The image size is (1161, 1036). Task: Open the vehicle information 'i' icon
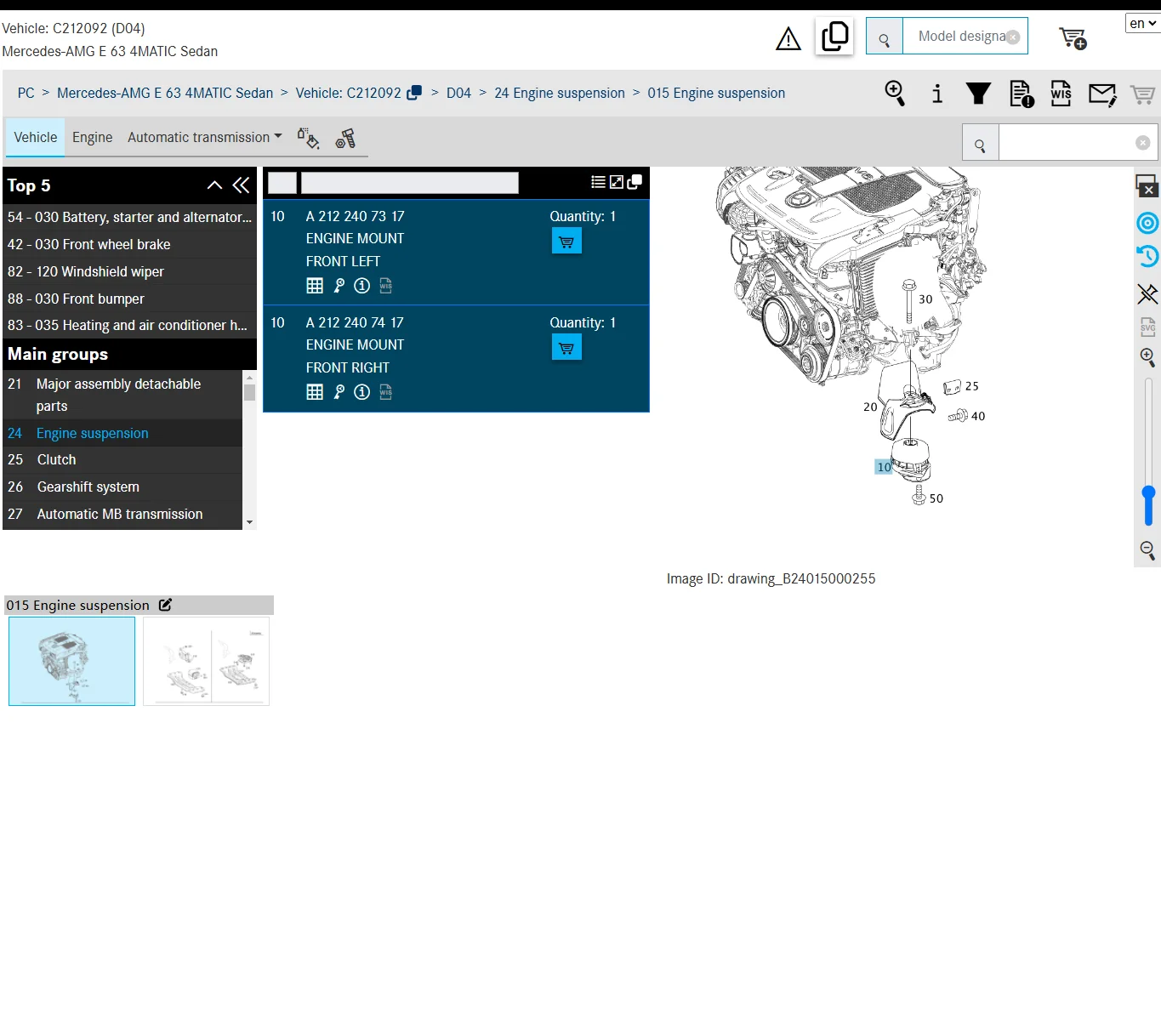click(937, 94)
